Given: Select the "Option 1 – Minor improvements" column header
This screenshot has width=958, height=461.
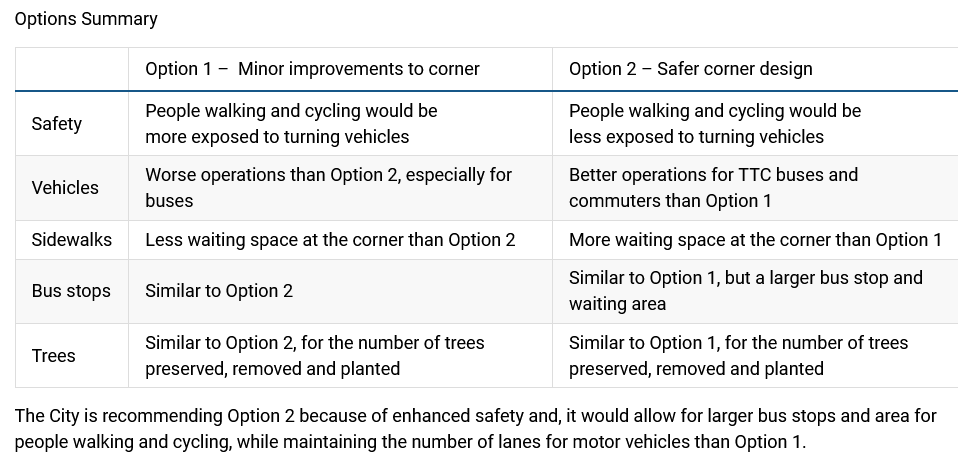Looking at the screenshot, I should (x=312, y=69).
